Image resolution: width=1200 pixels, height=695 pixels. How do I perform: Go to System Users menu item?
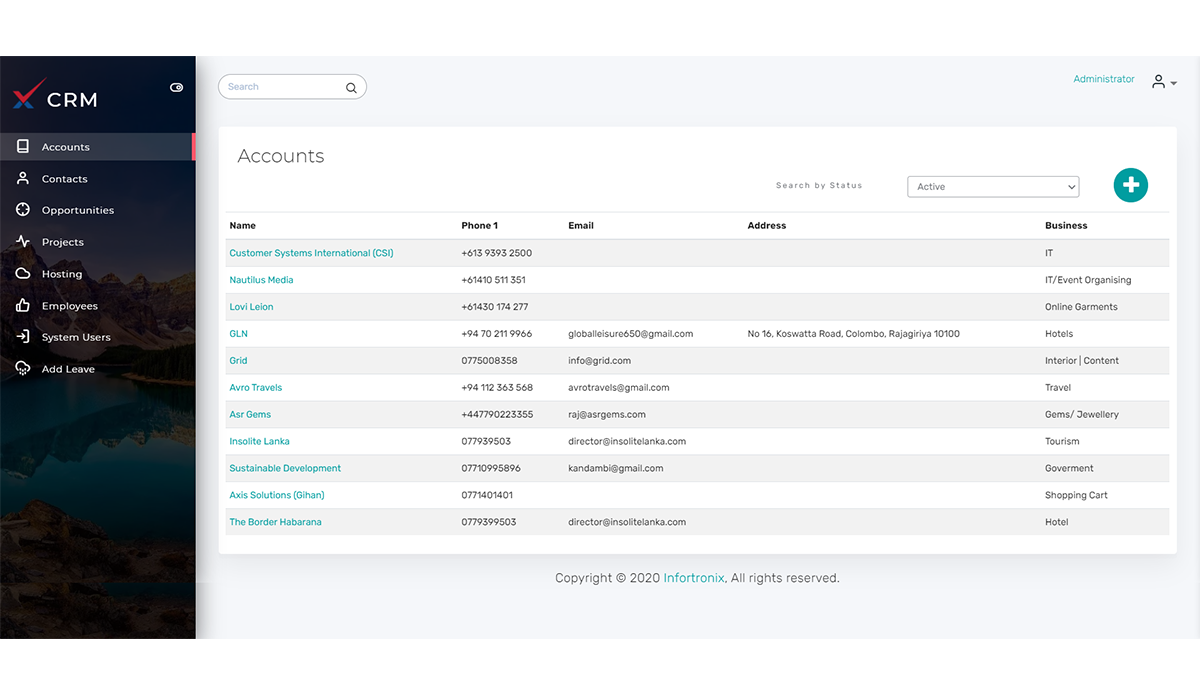point(76,337)
